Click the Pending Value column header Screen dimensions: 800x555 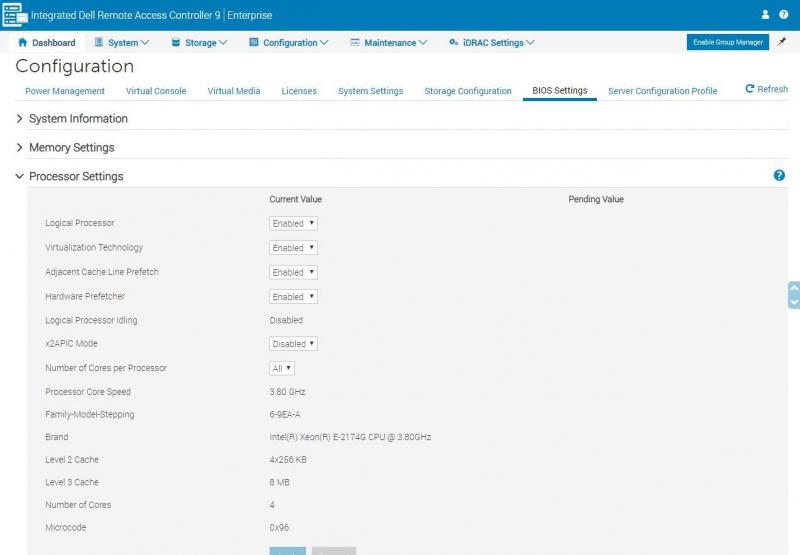coord(596,199)
